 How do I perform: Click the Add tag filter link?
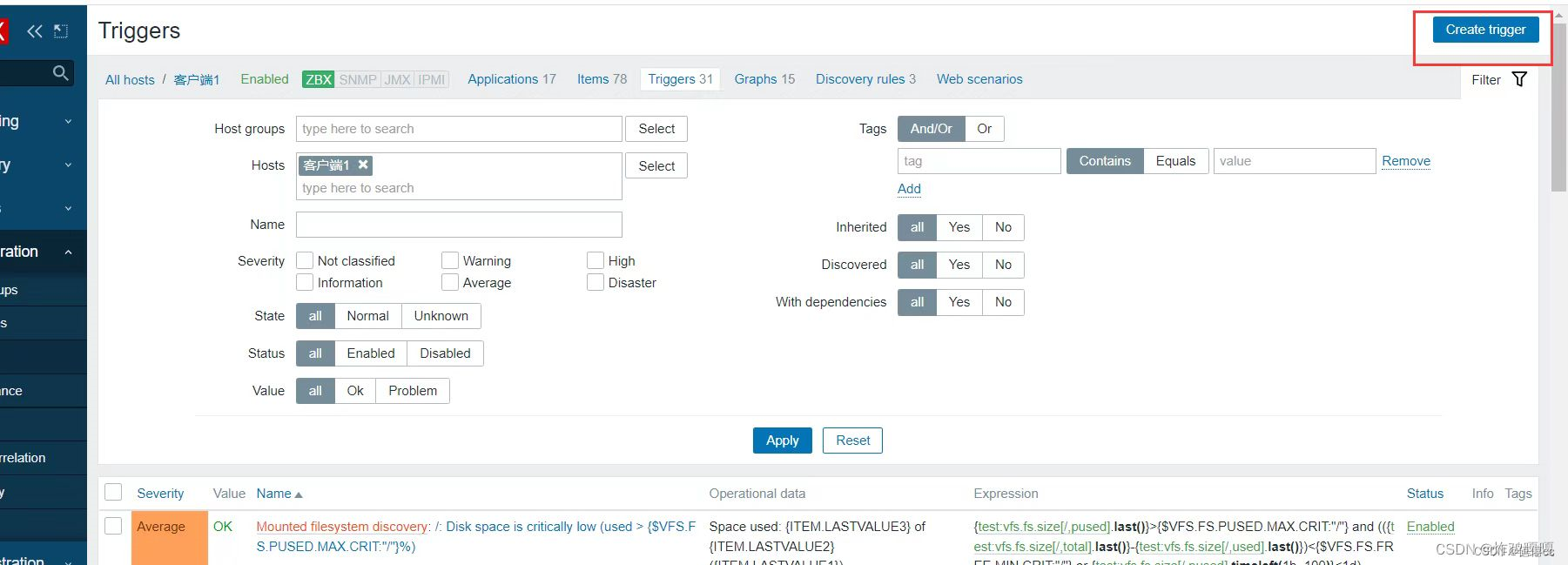click(909, 189)
